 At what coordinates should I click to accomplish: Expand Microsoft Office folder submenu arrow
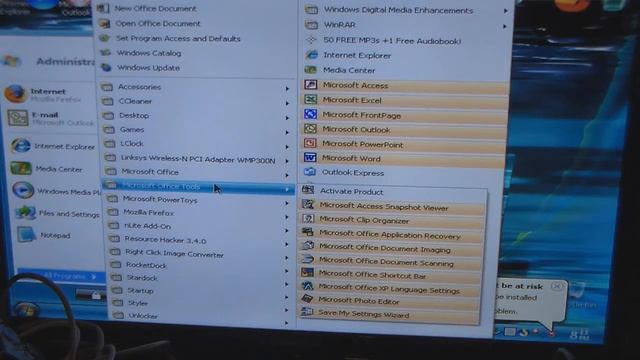coord(287,175)
